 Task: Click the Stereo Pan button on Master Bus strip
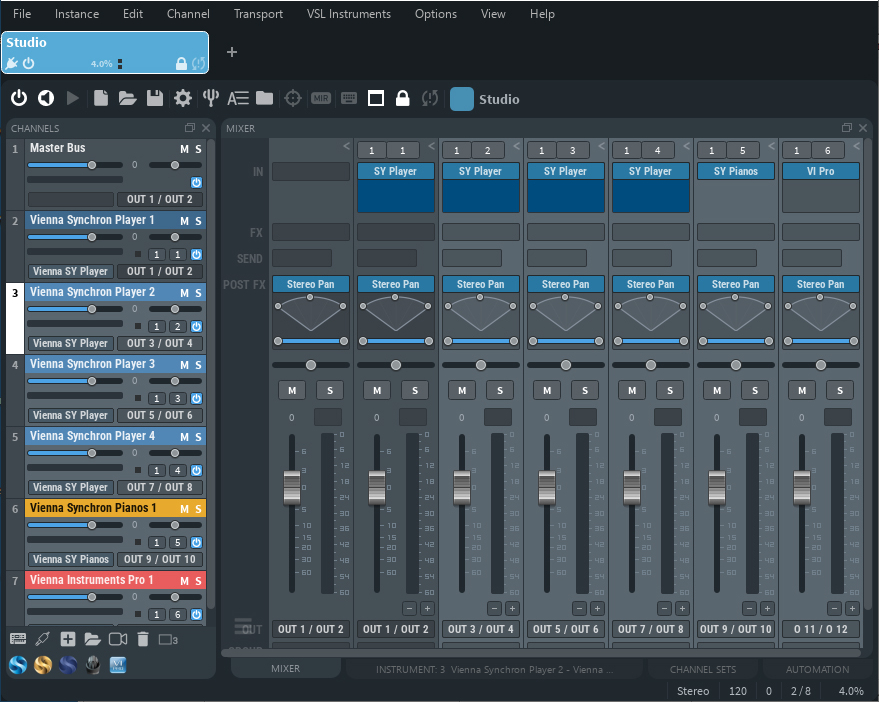pyautogui.click(x=311, y=284)
